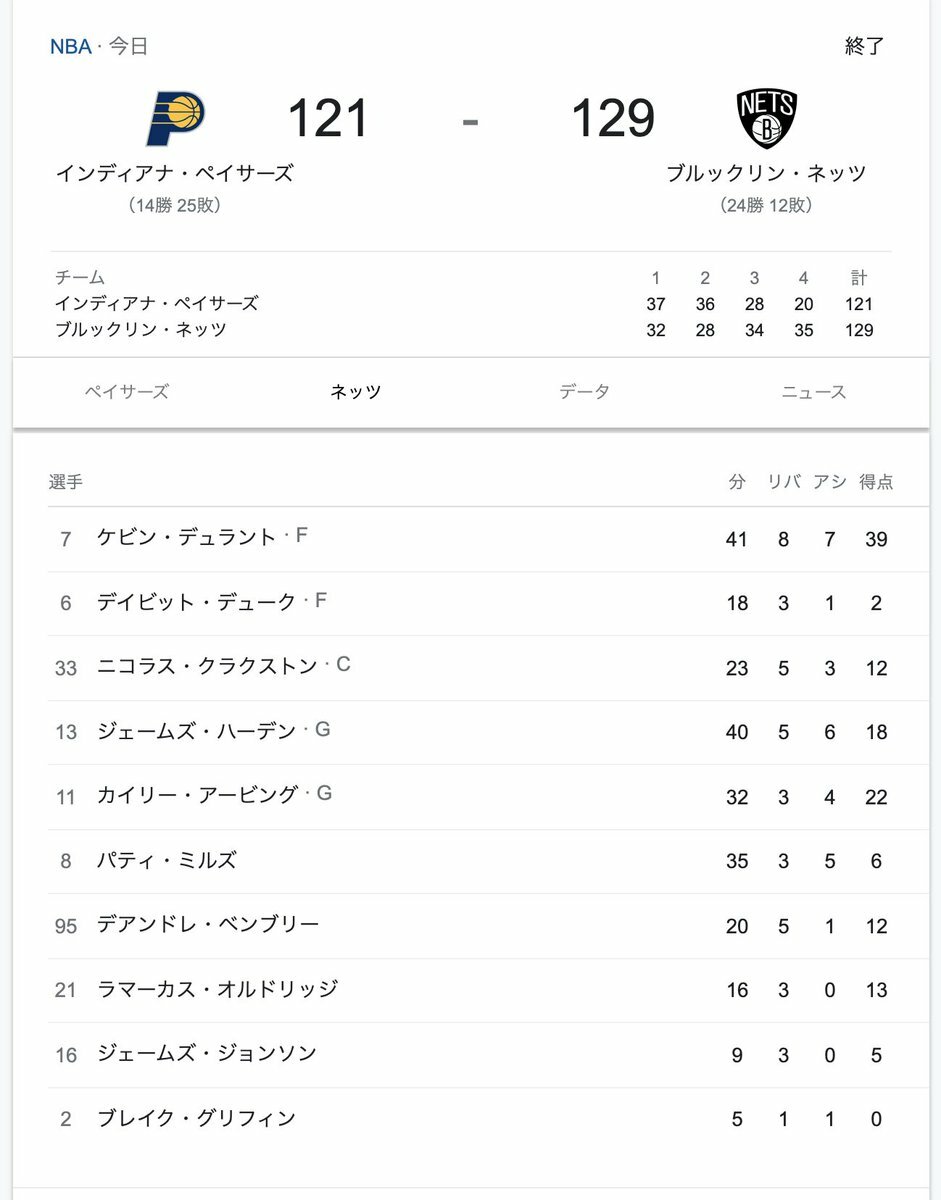Click player ケビン・デュラント
This screenshot has width=941, height=1200.
click(x=186, y=538)
